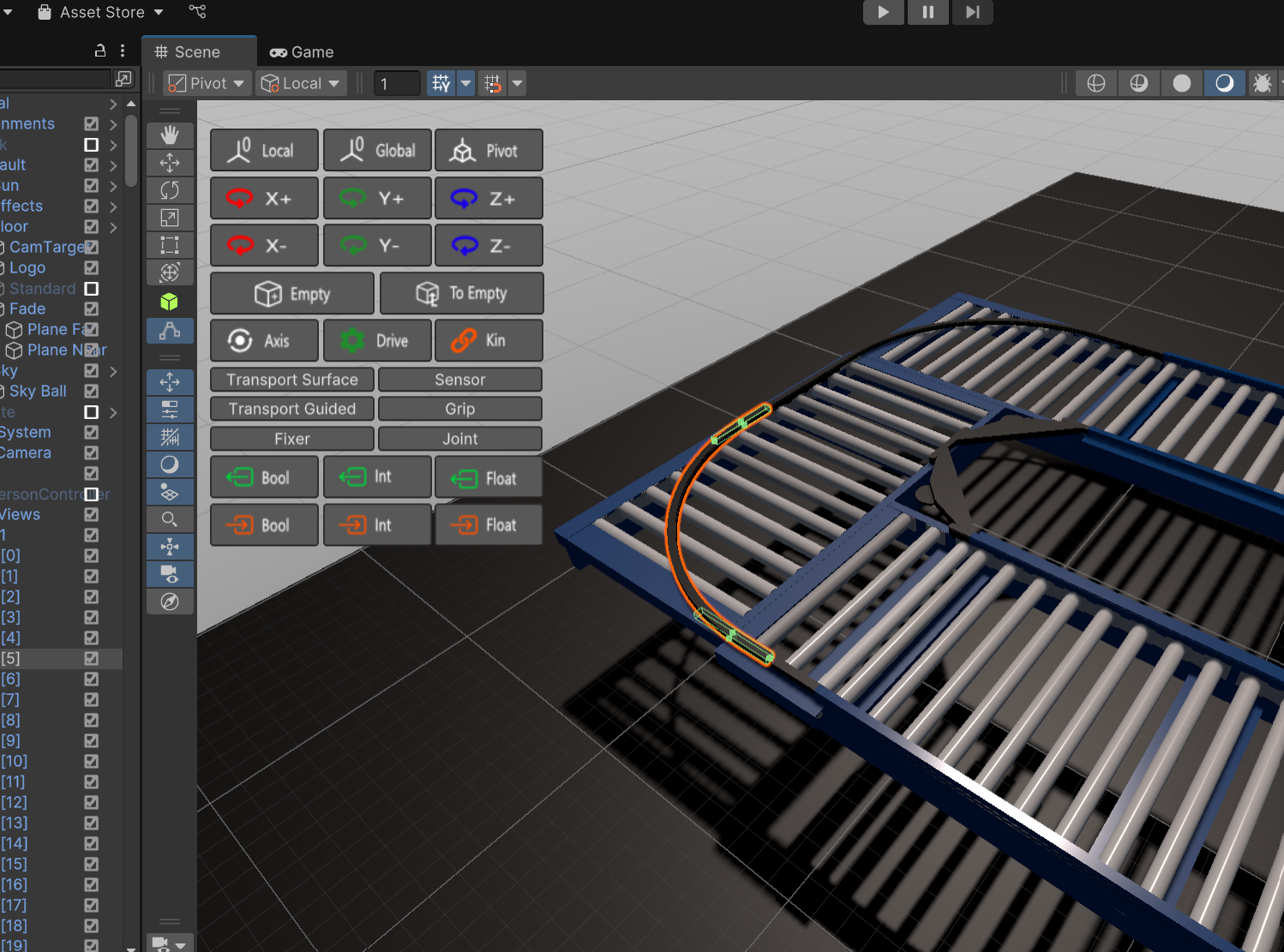Expand the row ending in 'nments'
Viewport: 1284px width, 952px height.
[113, 124]
